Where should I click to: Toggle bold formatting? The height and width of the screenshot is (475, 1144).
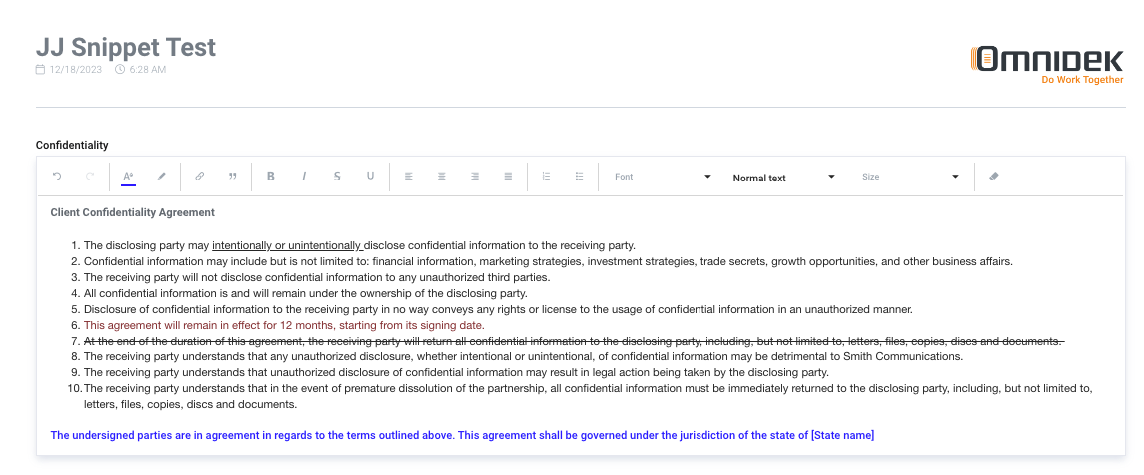coord(271,177)
